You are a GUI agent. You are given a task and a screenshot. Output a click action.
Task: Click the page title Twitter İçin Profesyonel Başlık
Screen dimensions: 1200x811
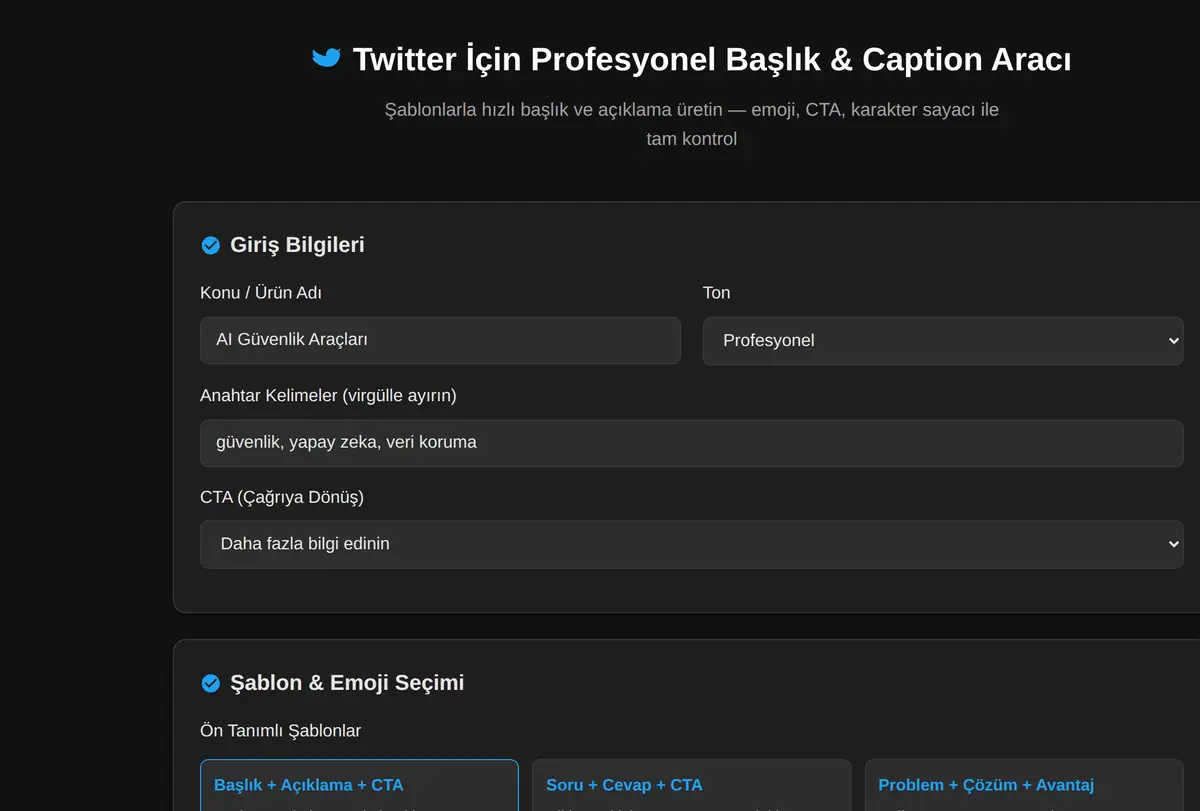(712, 59)
